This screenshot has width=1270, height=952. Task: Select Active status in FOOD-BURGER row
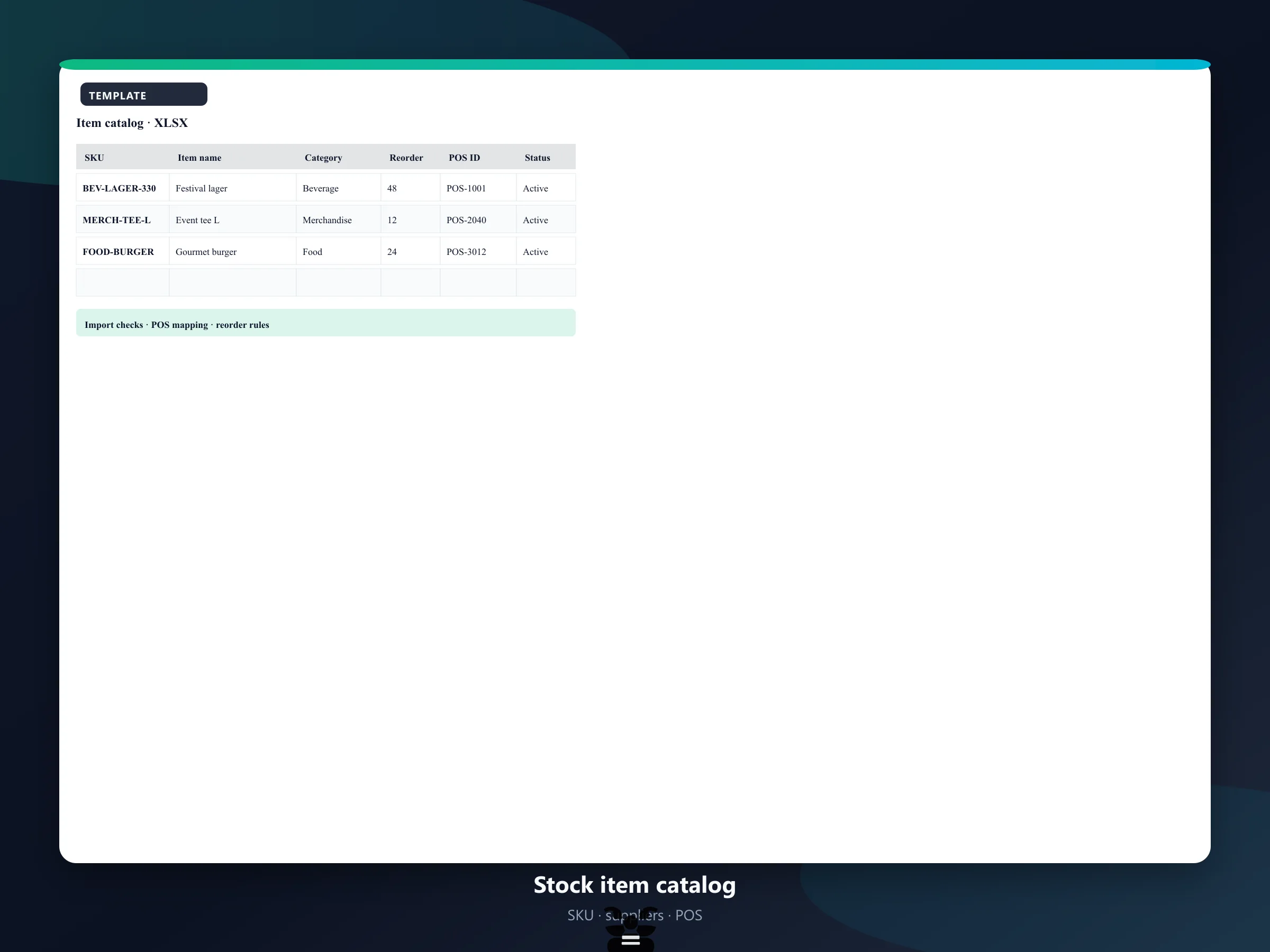[x=546, y=251]
